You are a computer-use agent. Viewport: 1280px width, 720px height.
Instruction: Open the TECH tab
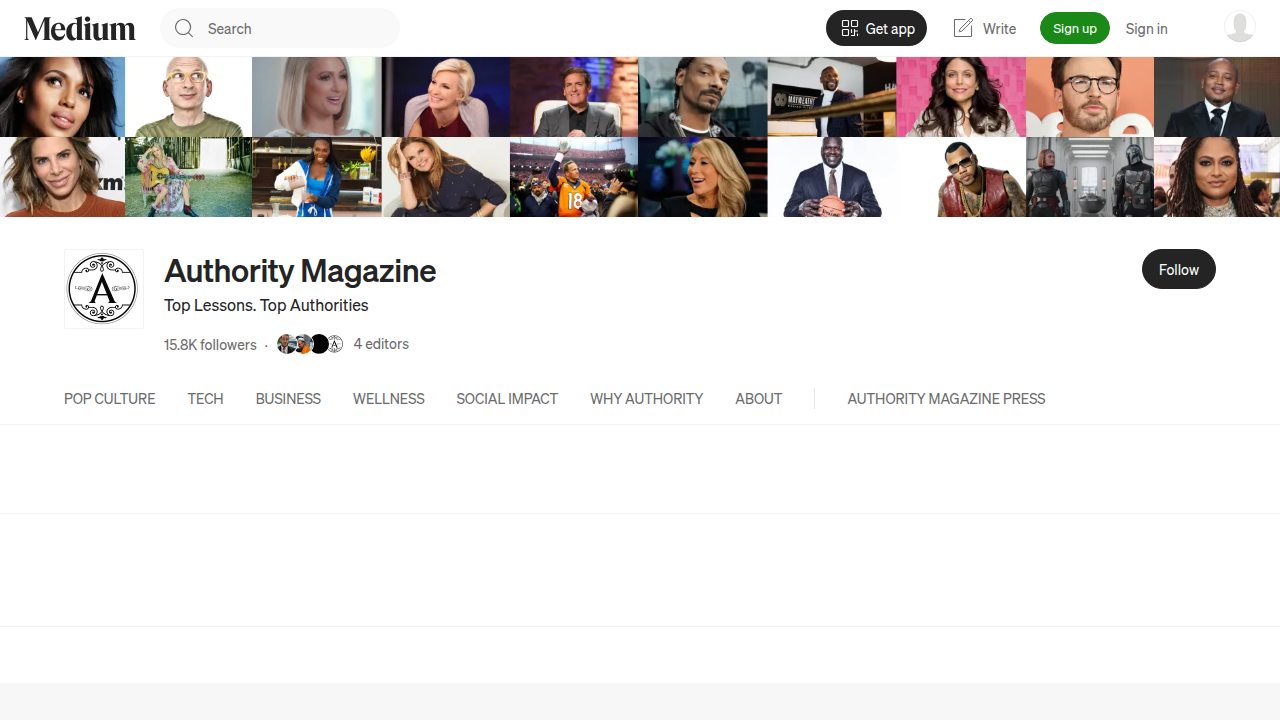205,399
